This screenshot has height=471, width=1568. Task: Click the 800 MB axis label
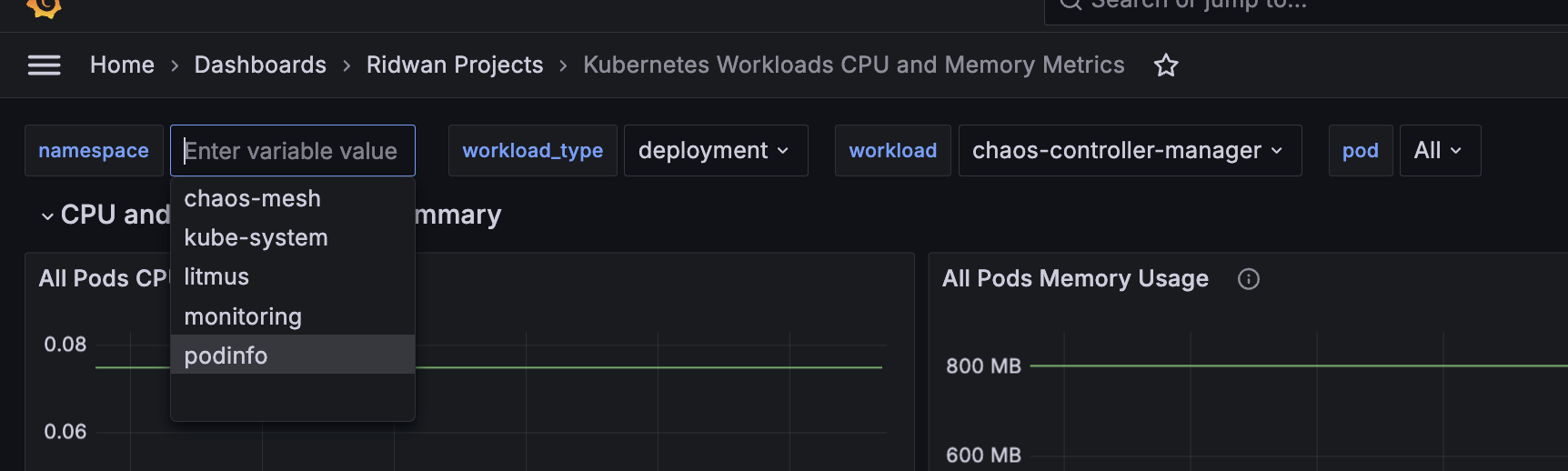(x=983, y=366)
